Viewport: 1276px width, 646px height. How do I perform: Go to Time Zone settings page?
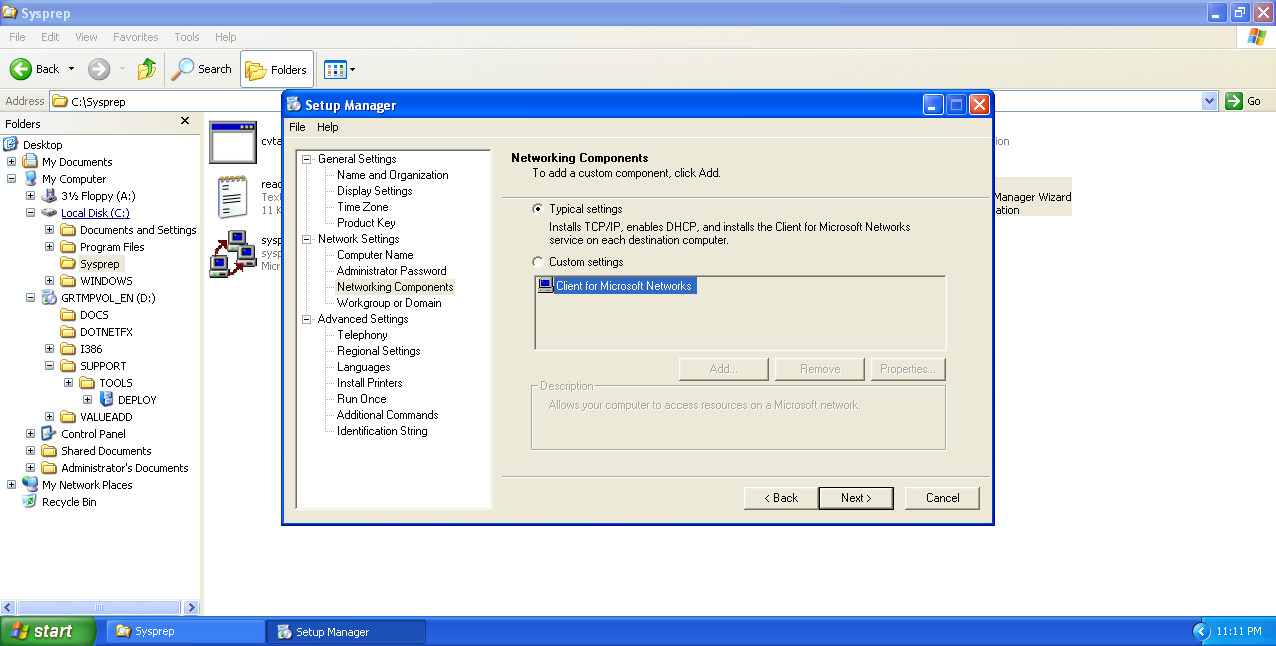pyautogui.click(x=362, y=207)
